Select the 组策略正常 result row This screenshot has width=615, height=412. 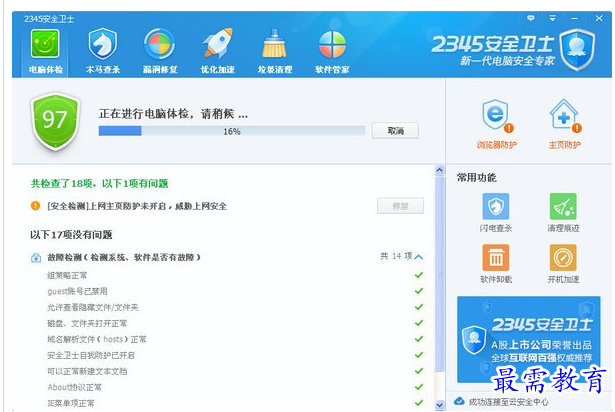[x=235, y=275]
